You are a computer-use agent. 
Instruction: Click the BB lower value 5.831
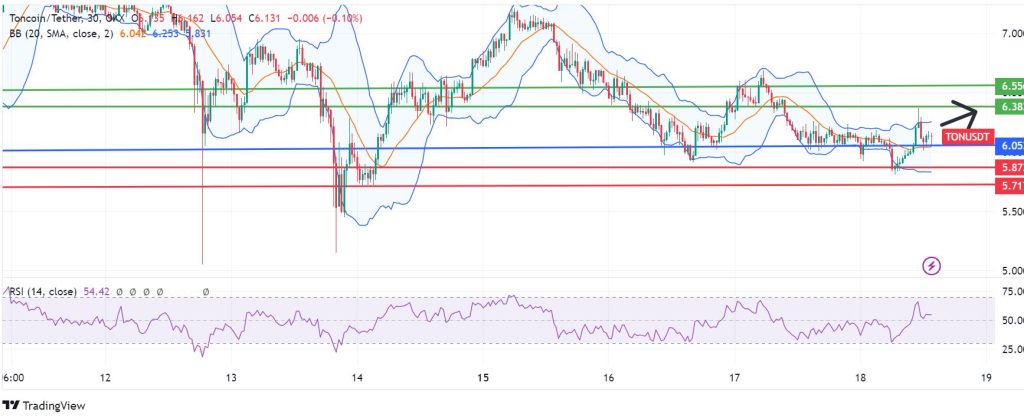[197, 33]
